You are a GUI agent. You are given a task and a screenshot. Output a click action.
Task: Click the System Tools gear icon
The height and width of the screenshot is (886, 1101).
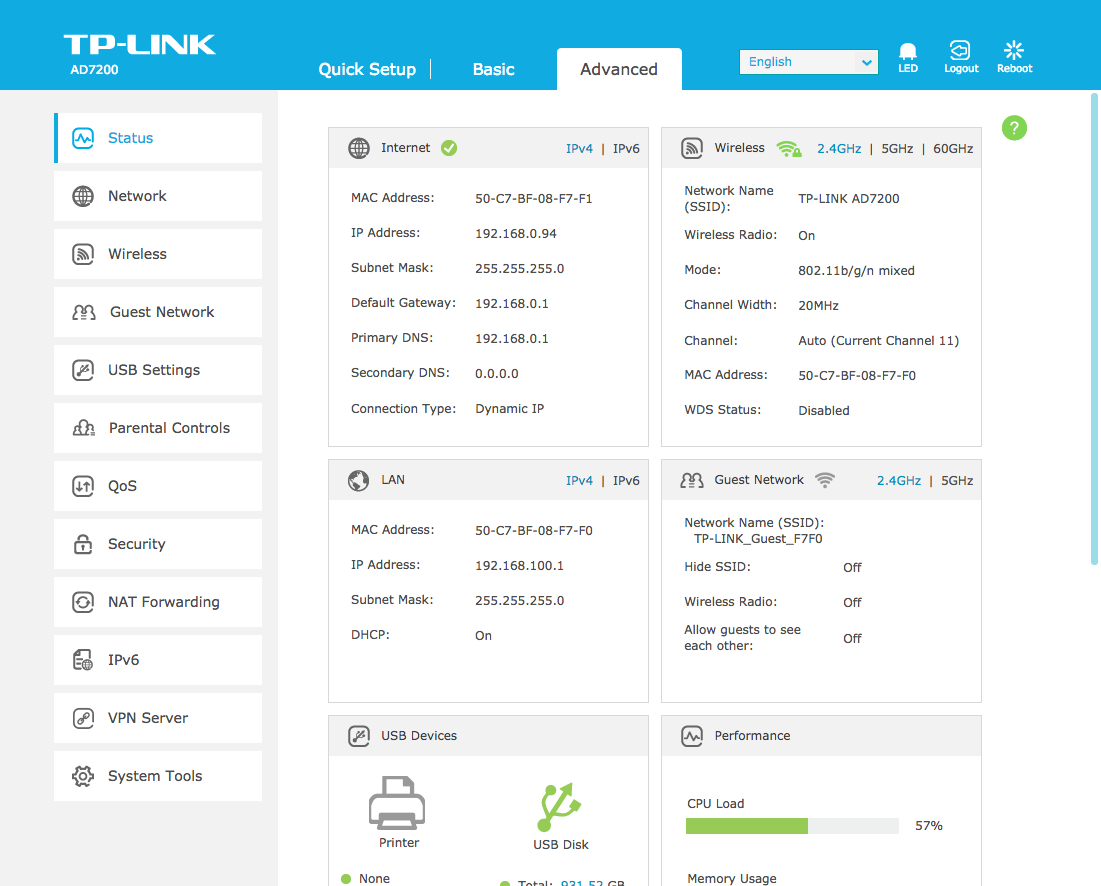(83, 776)
